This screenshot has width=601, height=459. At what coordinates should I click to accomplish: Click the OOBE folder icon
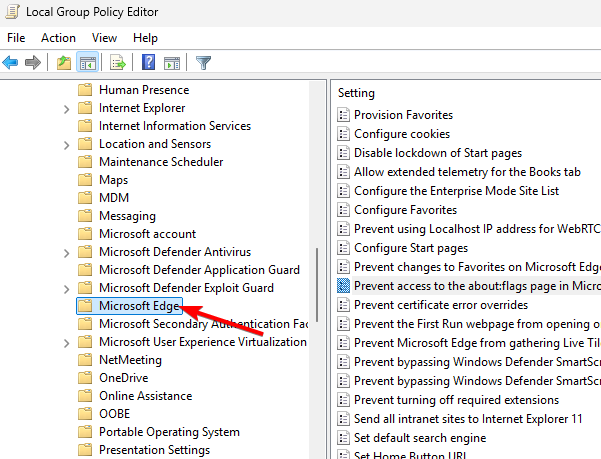(85, 414)
